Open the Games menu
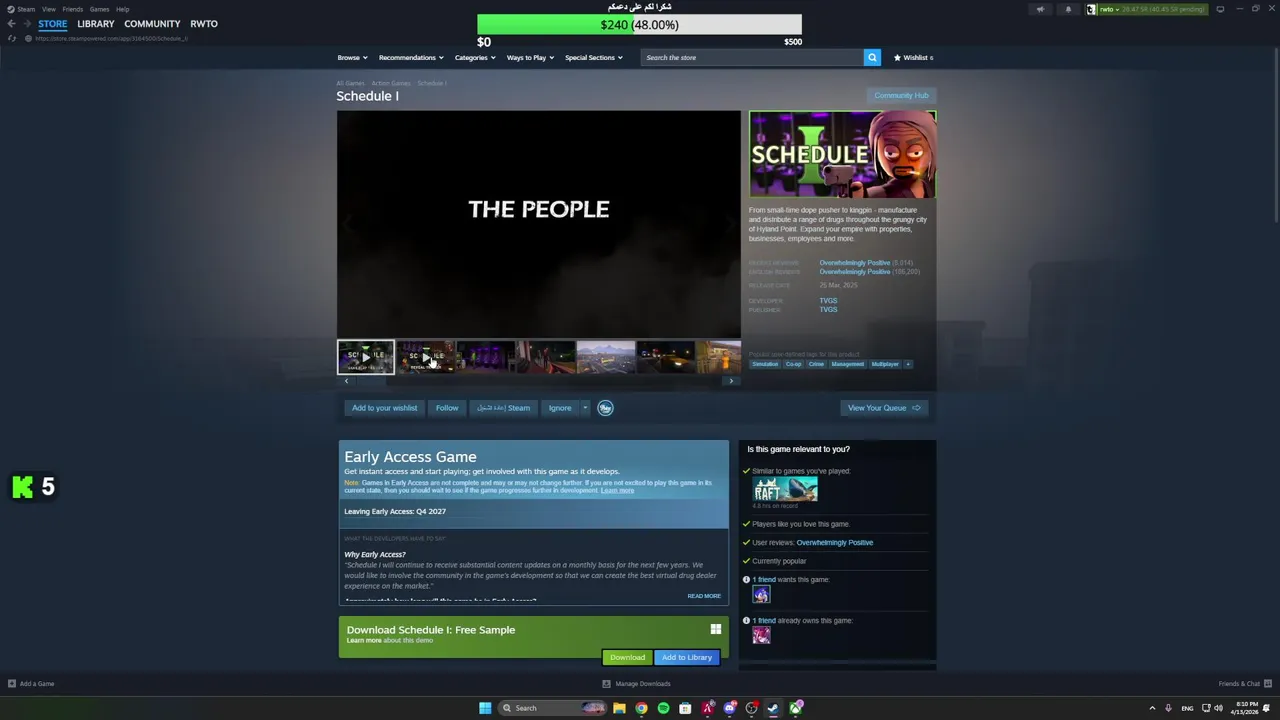 99,9
